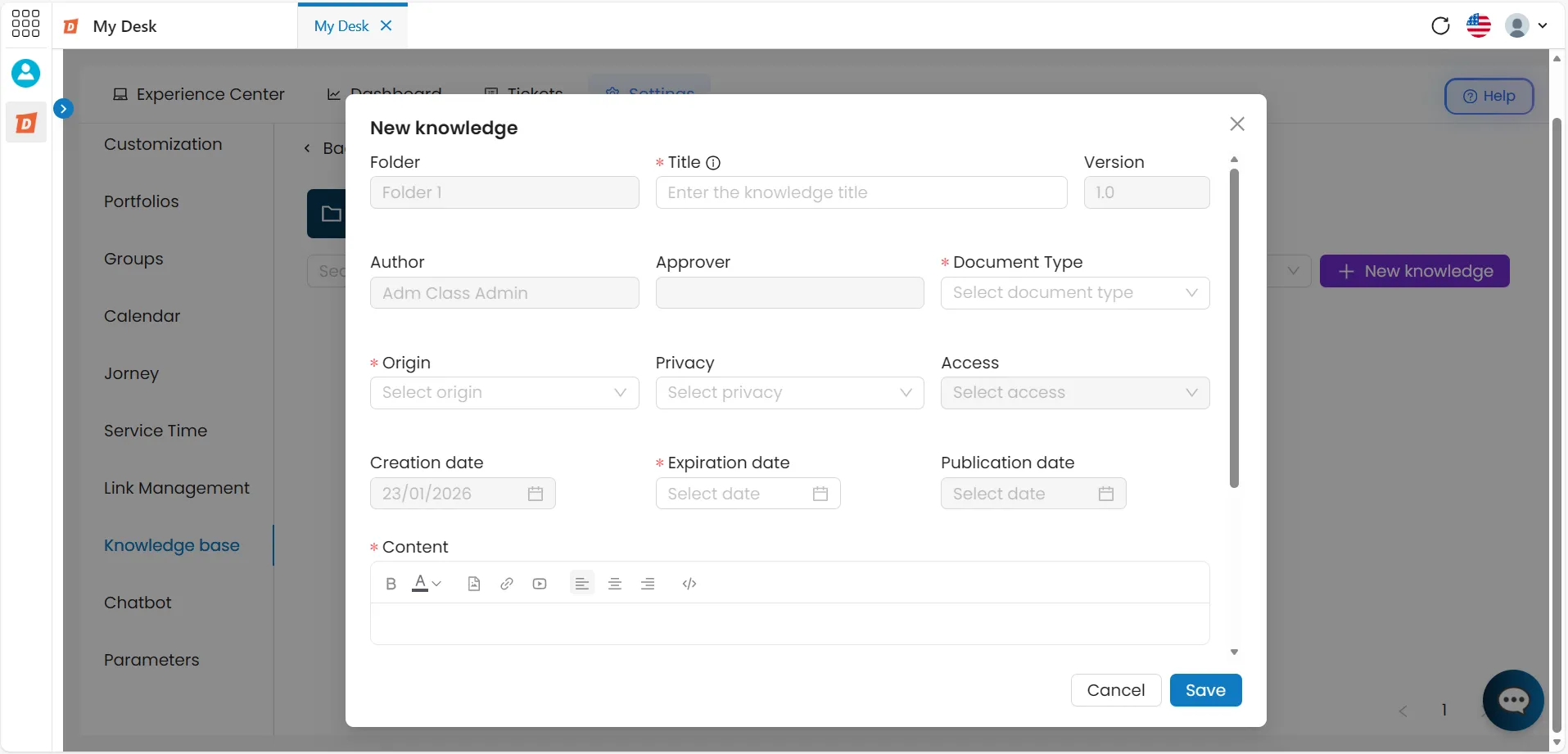1568x754 pixels.
Task: Open the text color picker in editor
Action: [x=427, y=584]
